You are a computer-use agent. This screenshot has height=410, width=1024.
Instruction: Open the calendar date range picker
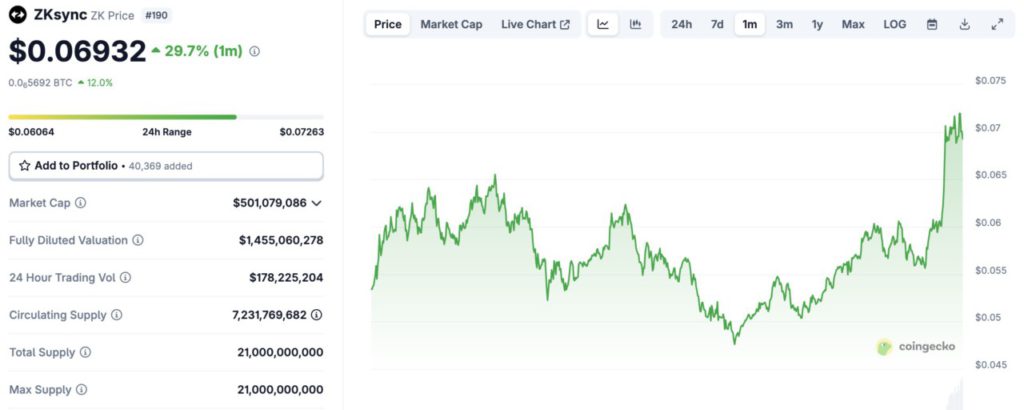[x=932, y=24]
